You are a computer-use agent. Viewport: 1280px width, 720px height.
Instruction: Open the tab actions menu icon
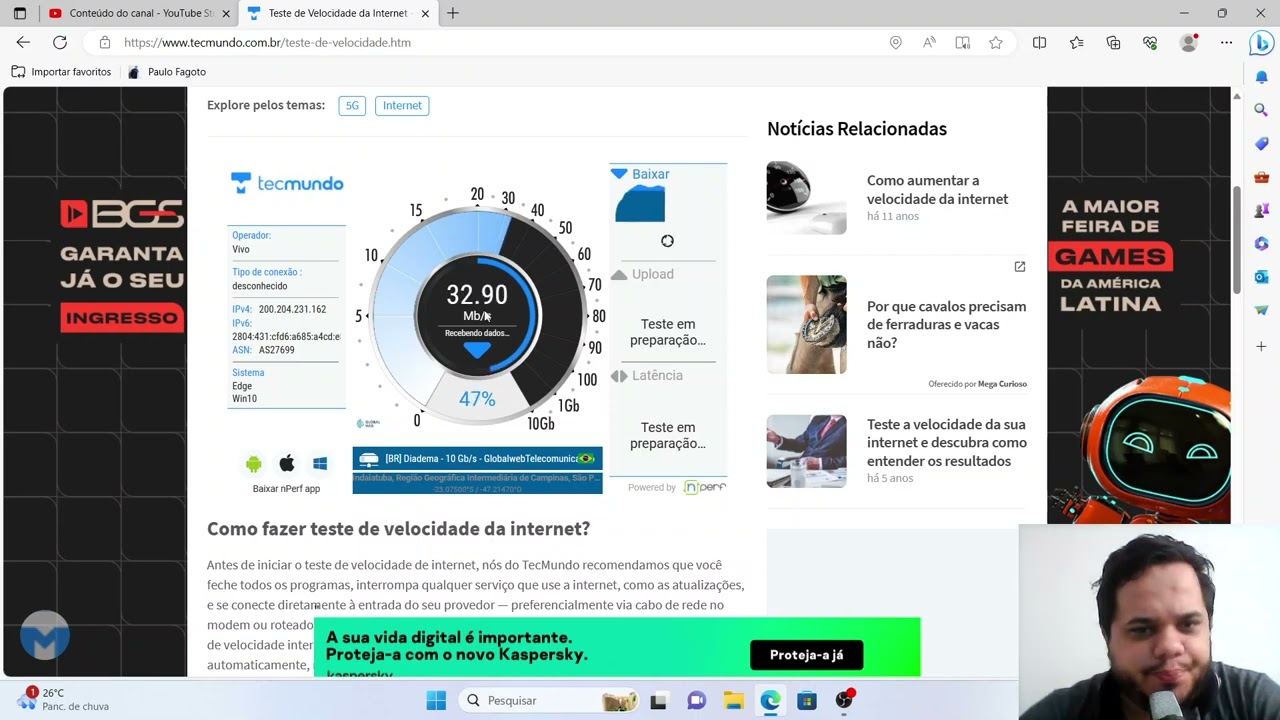(20, 13)
